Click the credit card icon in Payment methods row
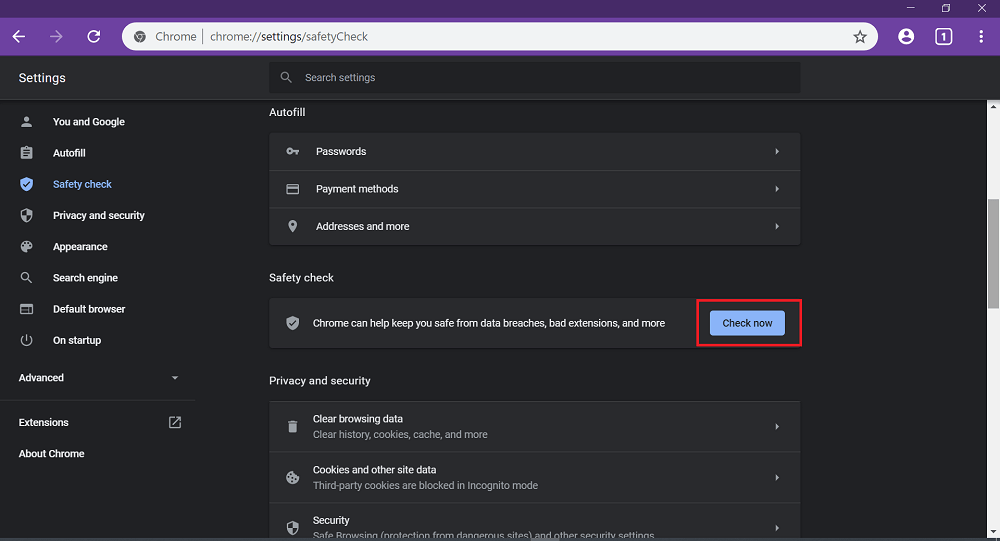 (x=293, y=189)
